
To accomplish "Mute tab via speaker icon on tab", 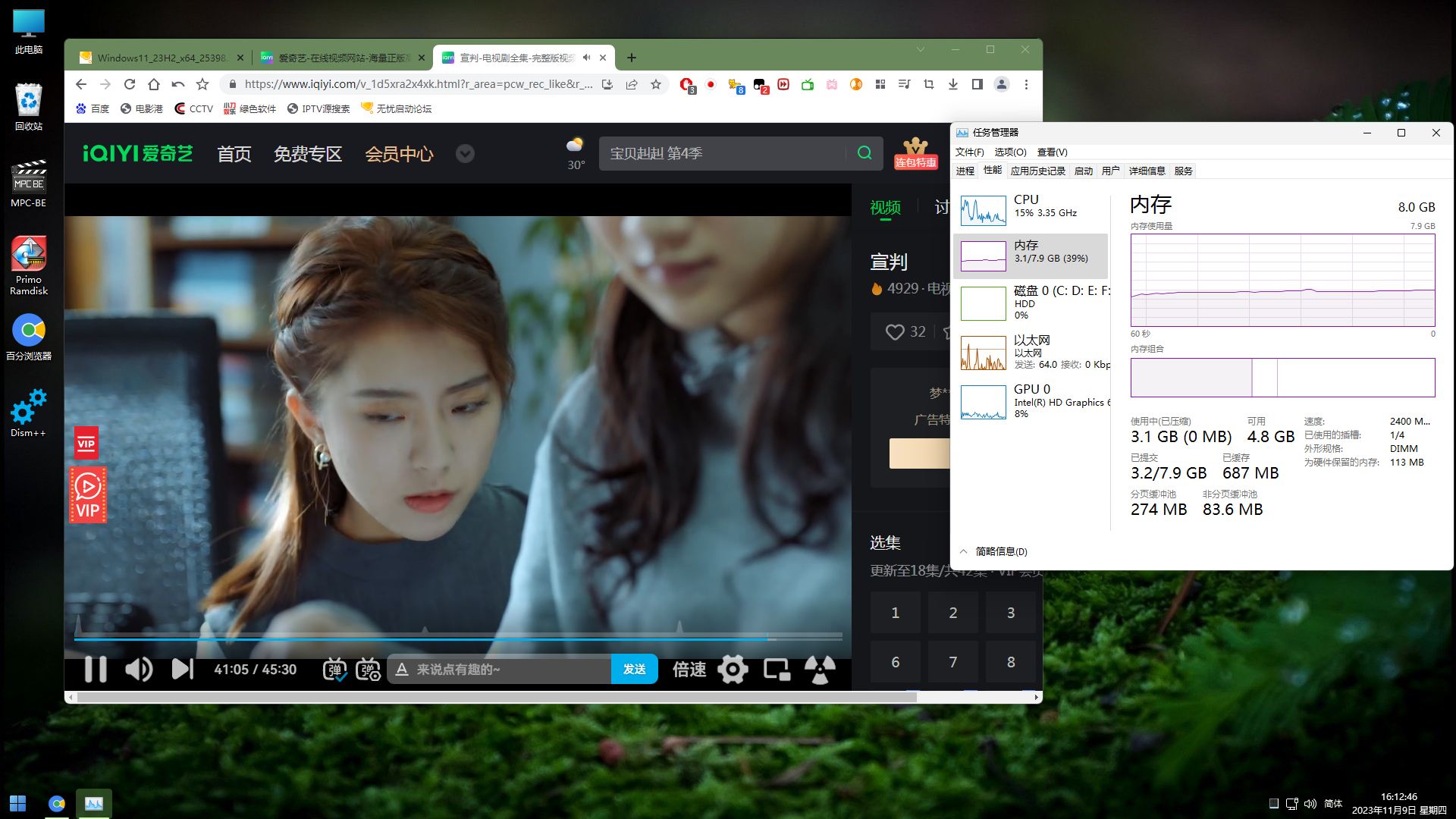I will pyautogui.click(x=586, y=58).
